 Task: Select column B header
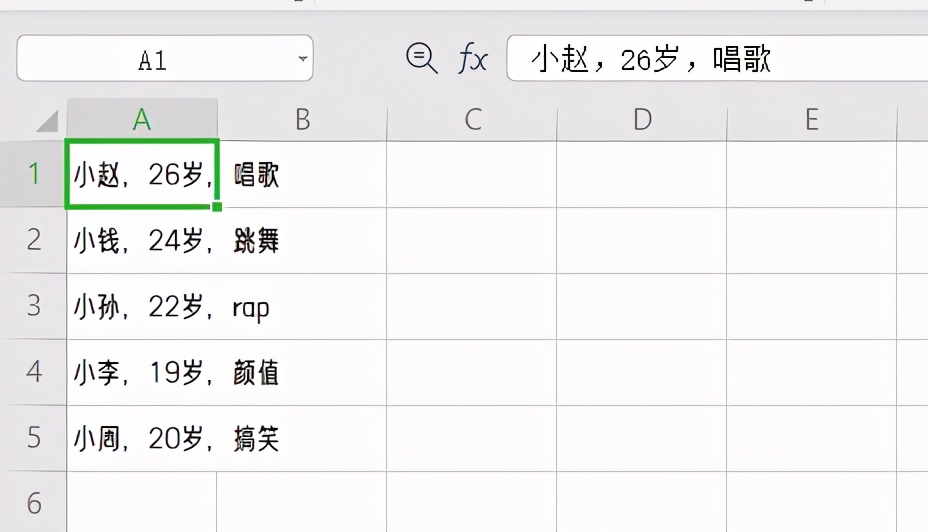302,120
